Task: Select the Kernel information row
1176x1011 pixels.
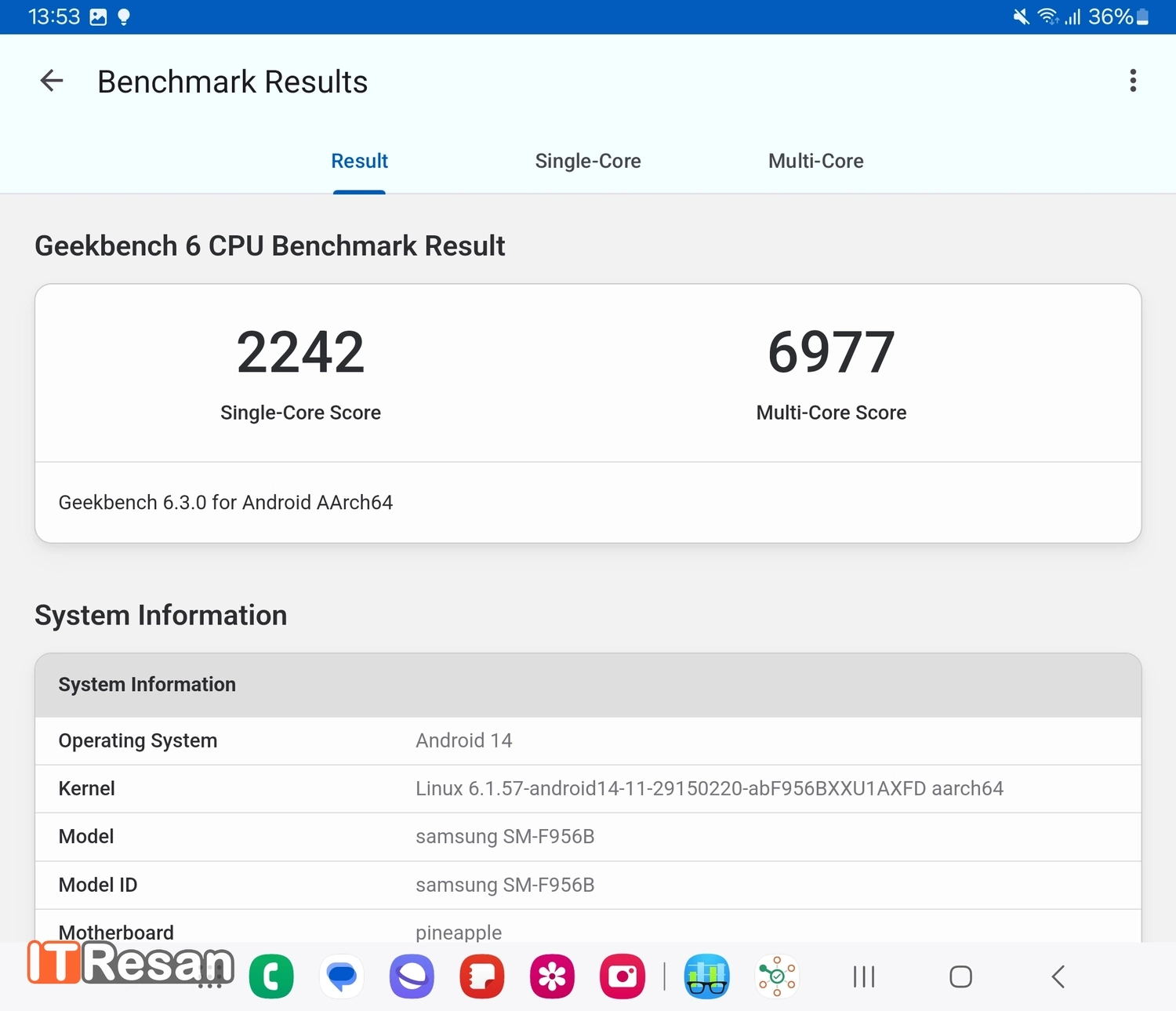Action: (588, 788)
